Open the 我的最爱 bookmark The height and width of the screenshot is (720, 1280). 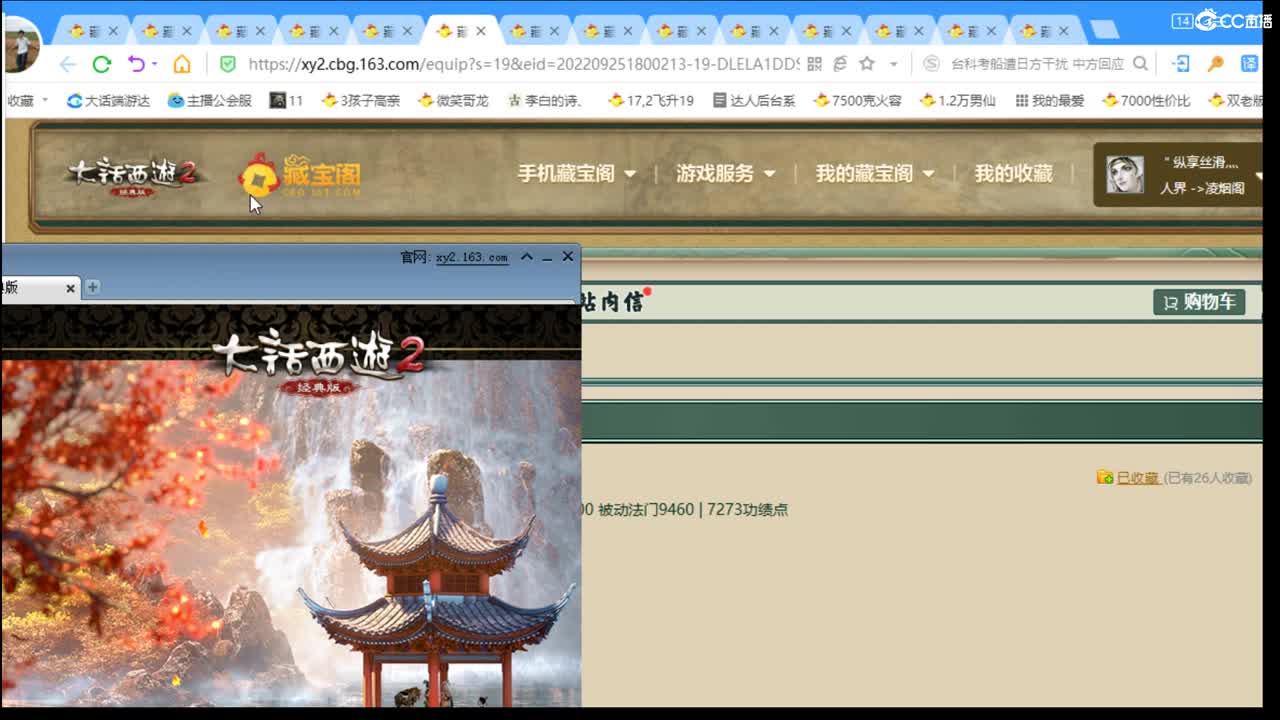point(1049,100)
